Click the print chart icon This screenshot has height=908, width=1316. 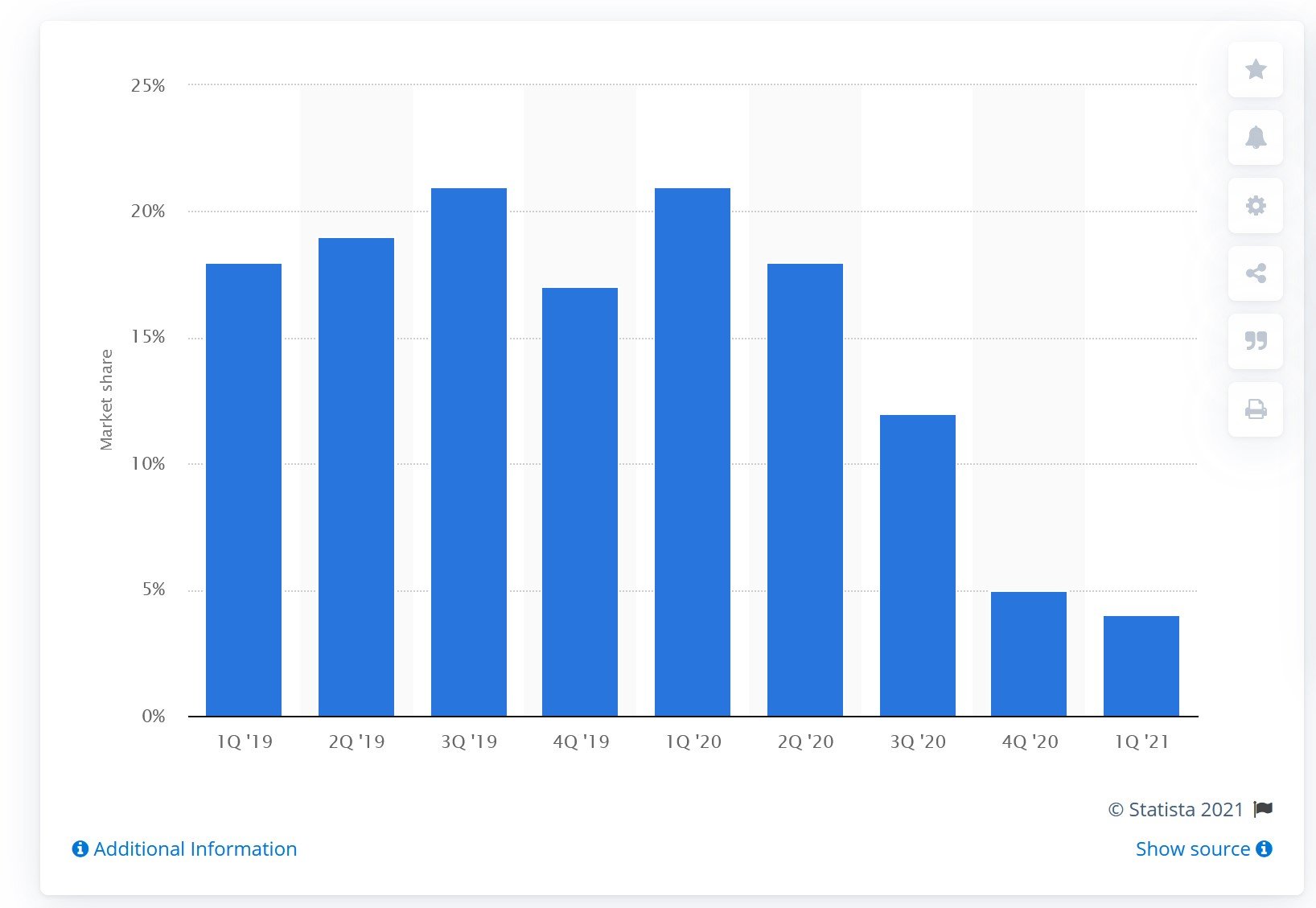click(x=1255, y=410)
